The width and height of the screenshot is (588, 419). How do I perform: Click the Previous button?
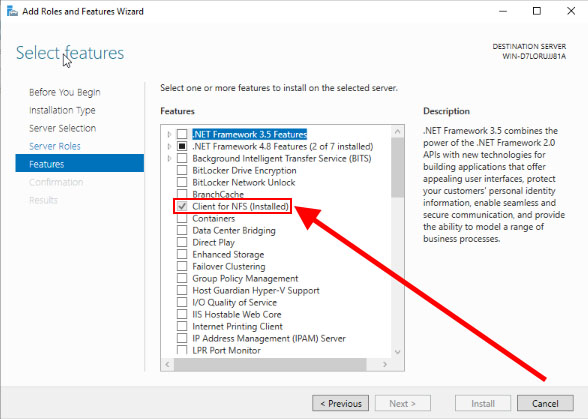click(340, 403)
